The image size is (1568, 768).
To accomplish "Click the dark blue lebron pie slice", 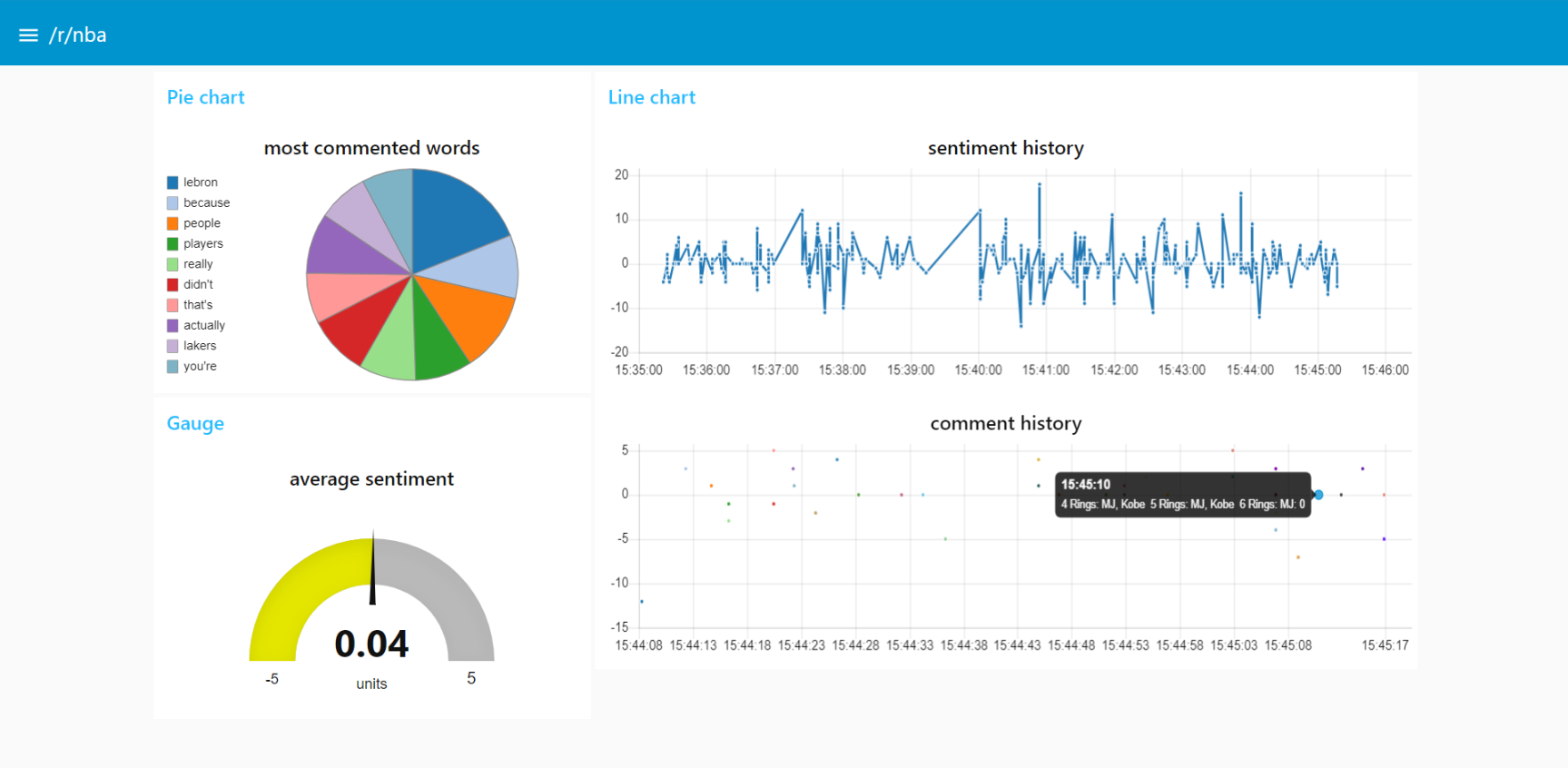I will pos(454,216).
